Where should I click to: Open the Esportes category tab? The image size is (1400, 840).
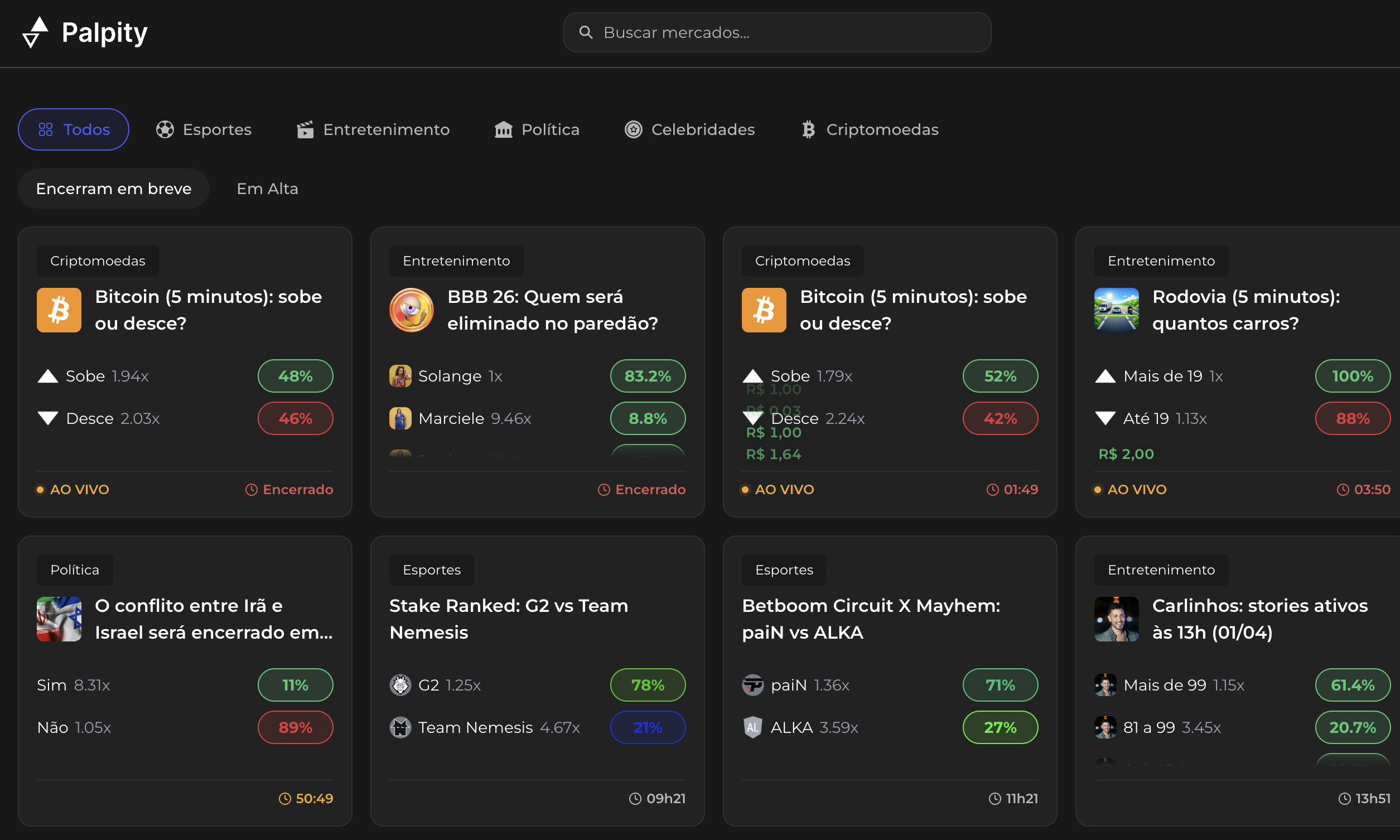204,129
